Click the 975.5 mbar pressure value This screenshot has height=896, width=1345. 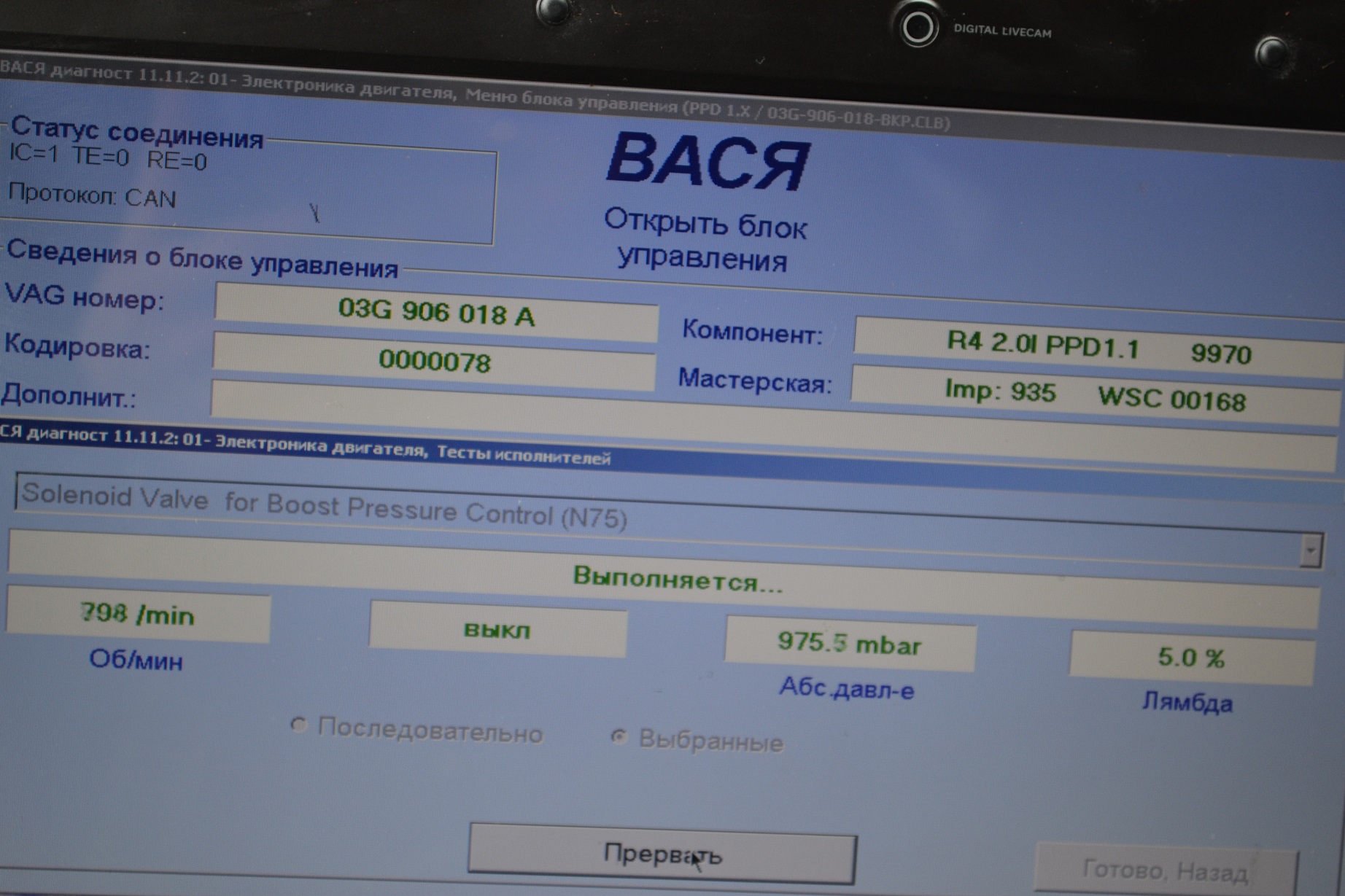tap(849, 644)
